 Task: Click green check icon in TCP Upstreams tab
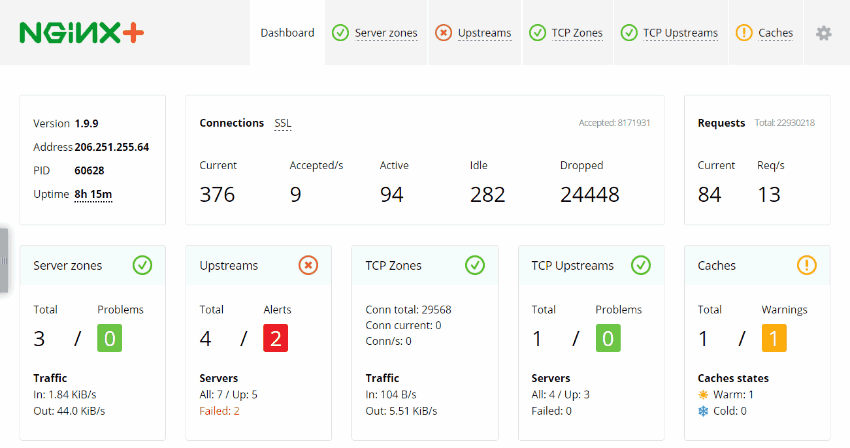coord(629,33)
